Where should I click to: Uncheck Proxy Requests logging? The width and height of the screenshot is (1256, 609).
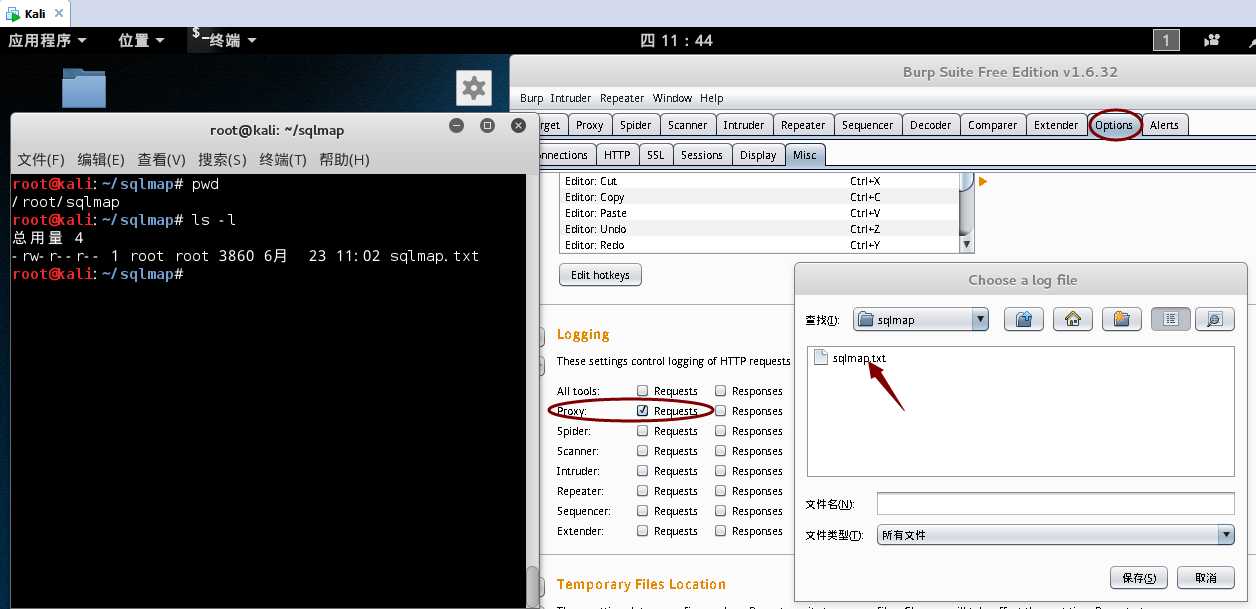643,411
